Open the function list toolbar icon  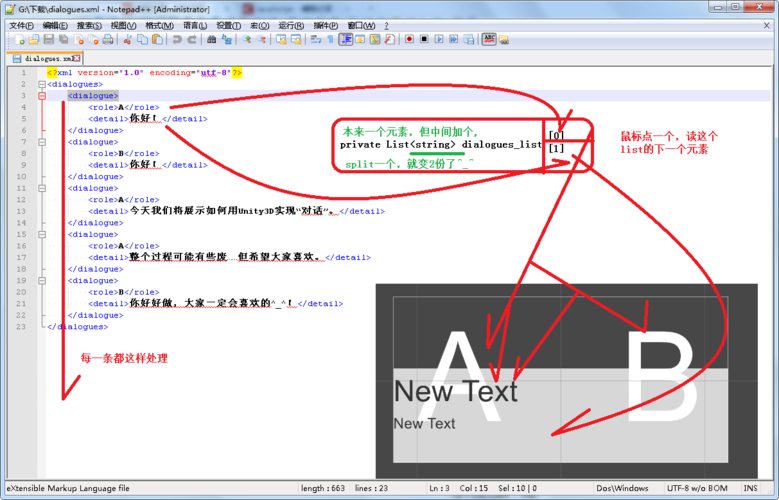click(390, 39)
